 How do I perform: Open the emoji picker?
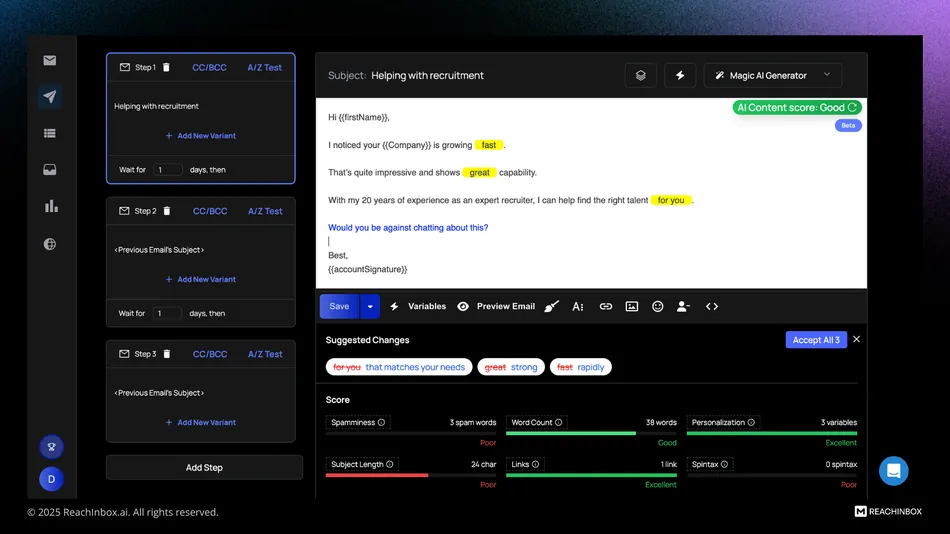tap(657, 307)
